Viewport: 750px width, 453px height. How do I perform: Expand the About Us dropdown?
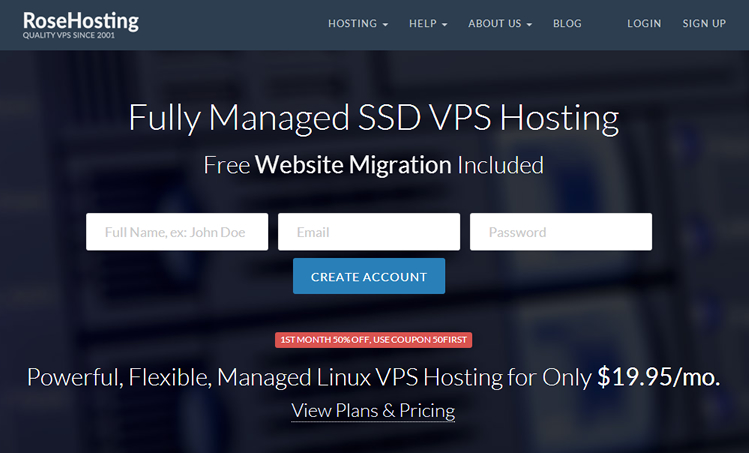pyautogui.click(x=500, y=24)
